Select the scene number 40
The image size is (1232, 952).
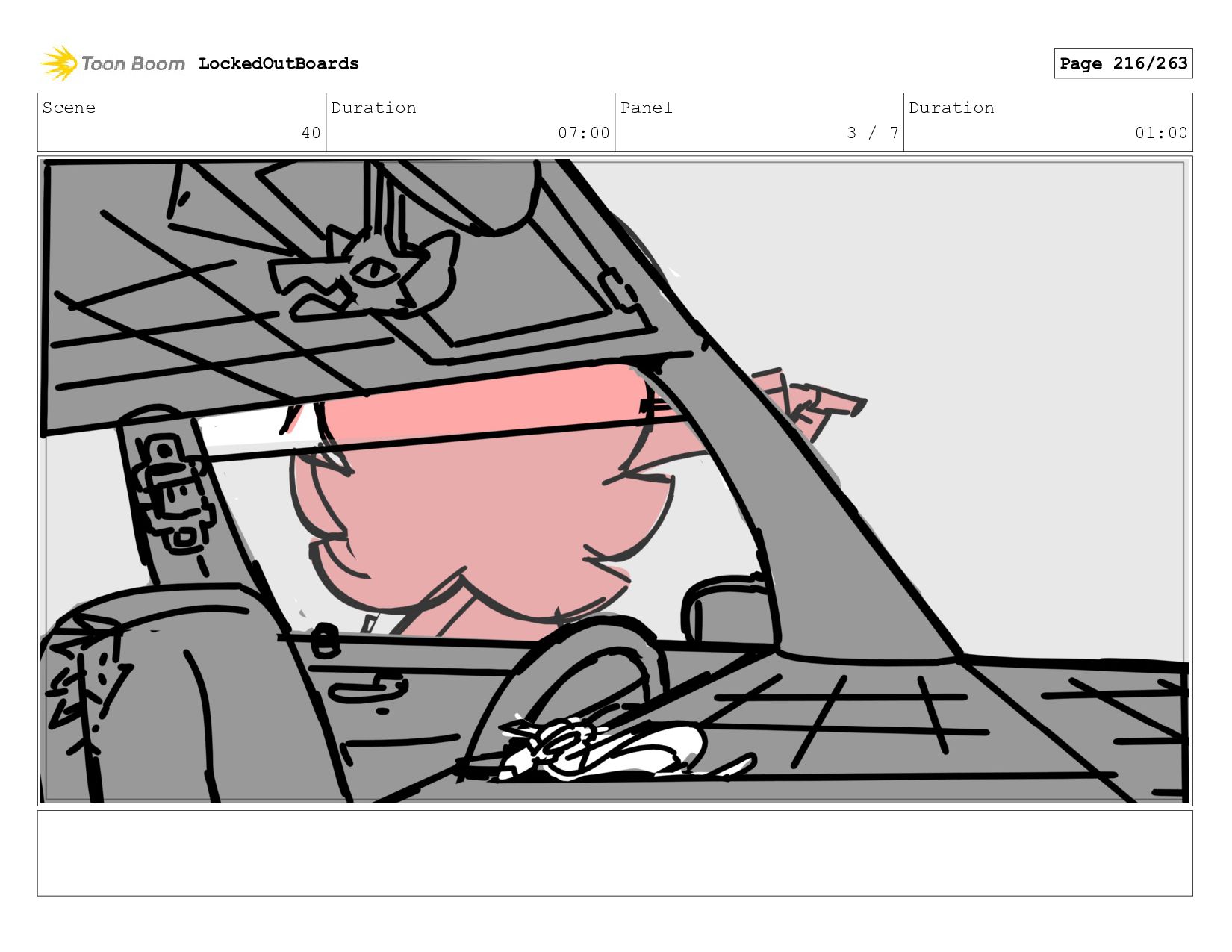[311, 133]
